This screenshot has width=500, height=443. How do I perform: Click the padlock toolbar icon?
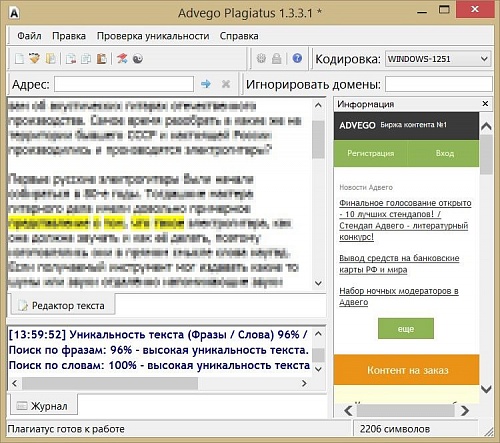[276, 59]
